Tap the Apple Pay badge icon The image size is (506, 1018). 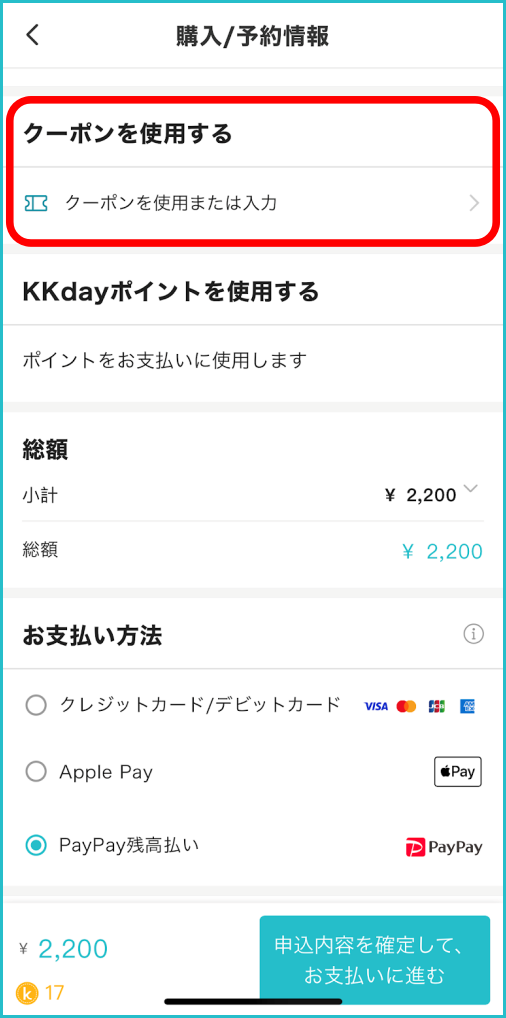[457, 772]
